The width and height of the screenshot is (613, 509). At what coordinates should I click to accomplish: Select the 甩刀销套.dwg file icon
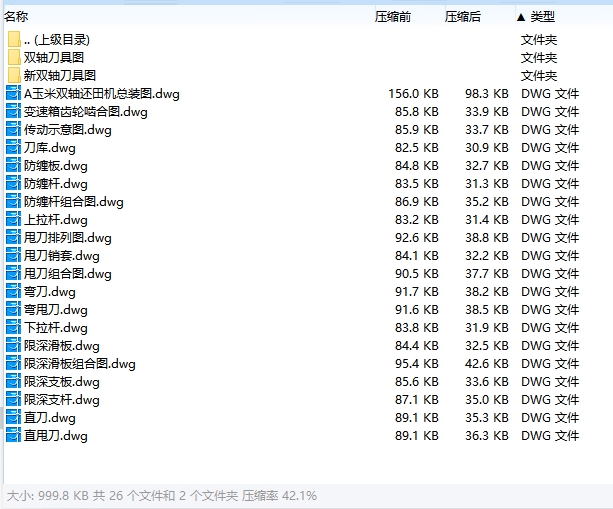(13, 255)
